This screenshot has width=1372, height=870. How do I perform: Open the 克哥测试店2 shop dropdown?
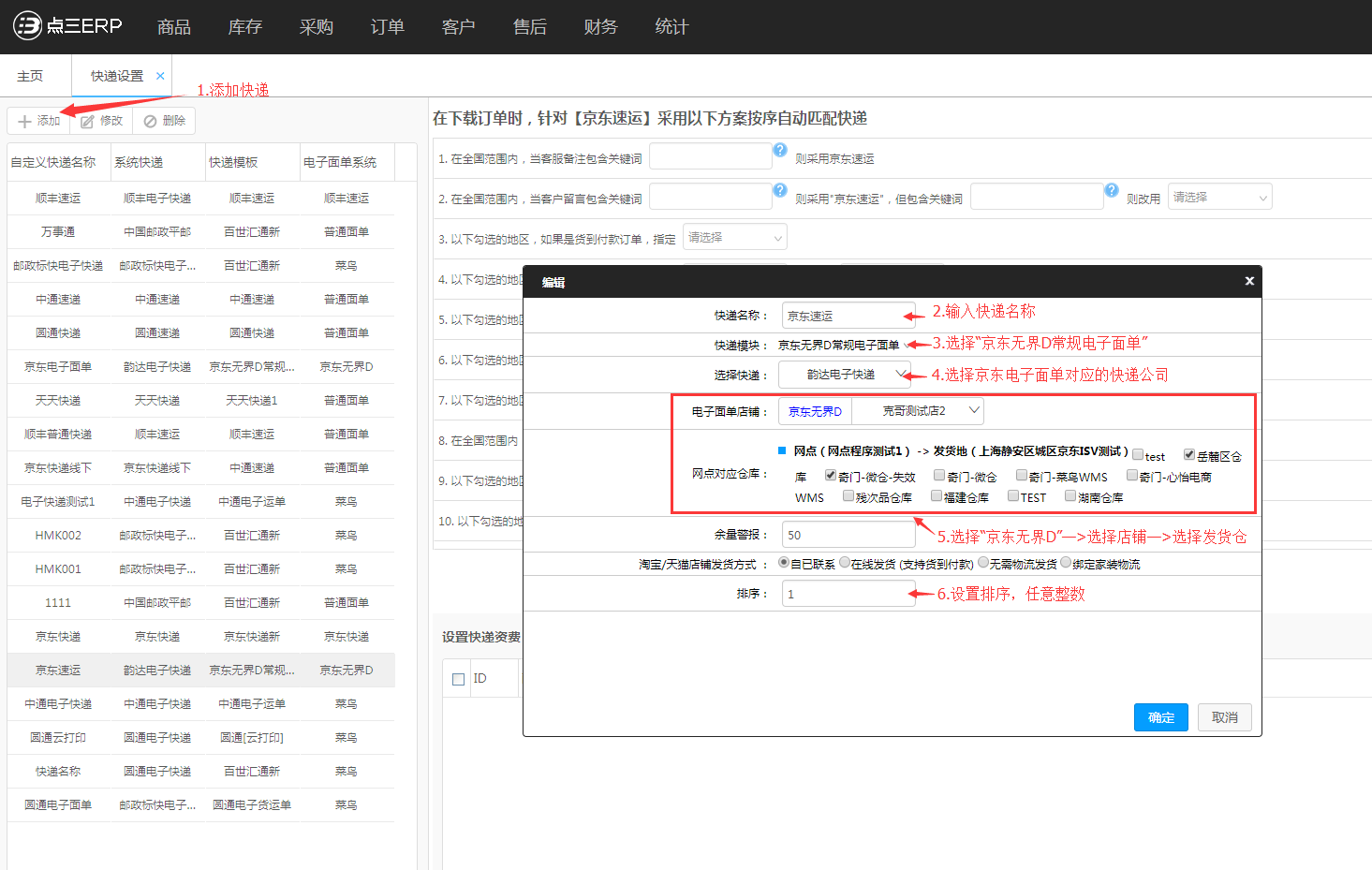[x=918, y=410]
